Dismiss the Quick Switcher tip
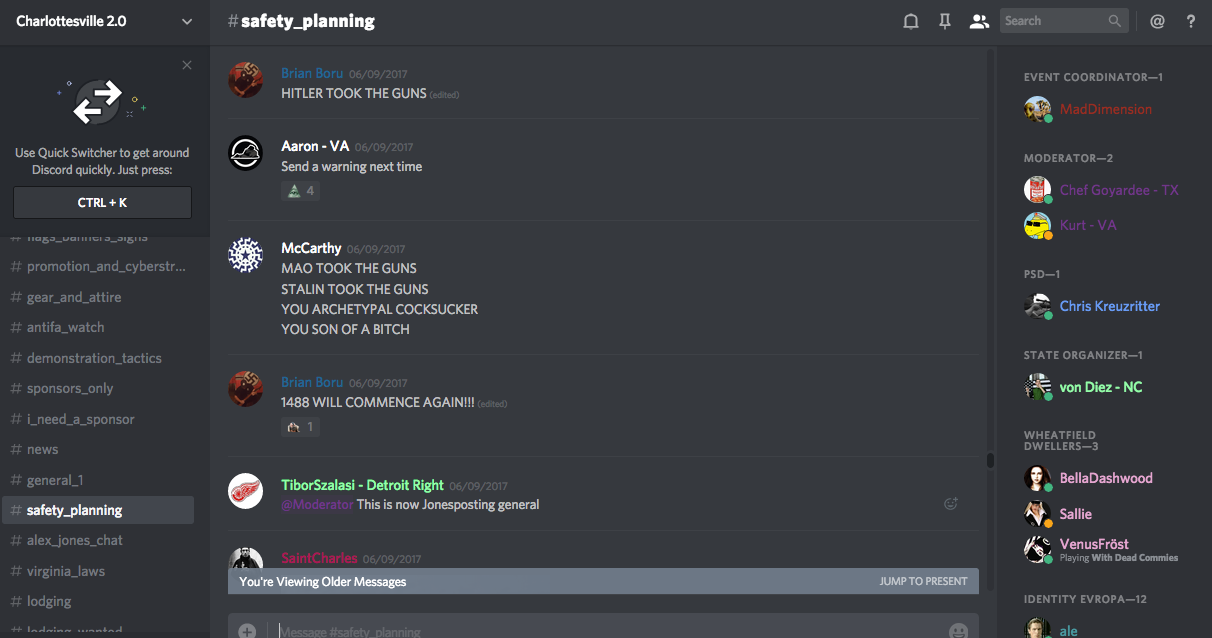Screen dimensions: 1212x638 (187, 65)
